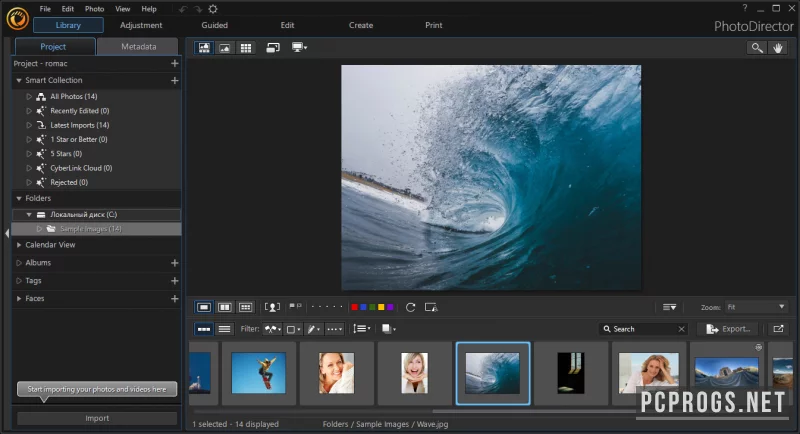The image size is (800, 434).
Task: Open the Print module
Action: [434, 25]
